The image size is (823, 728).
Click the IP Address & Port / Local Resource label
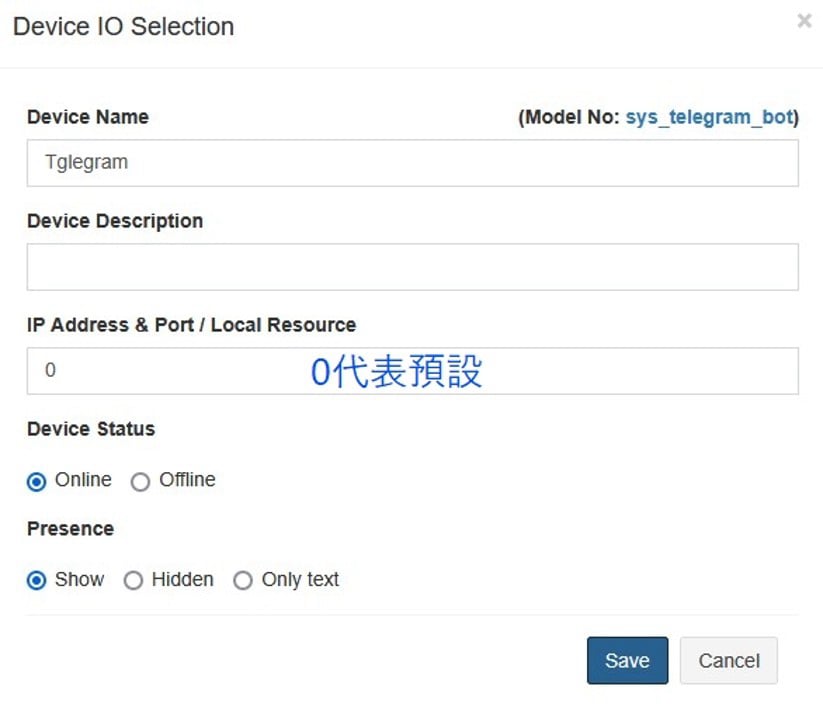[x=191, y=325]
